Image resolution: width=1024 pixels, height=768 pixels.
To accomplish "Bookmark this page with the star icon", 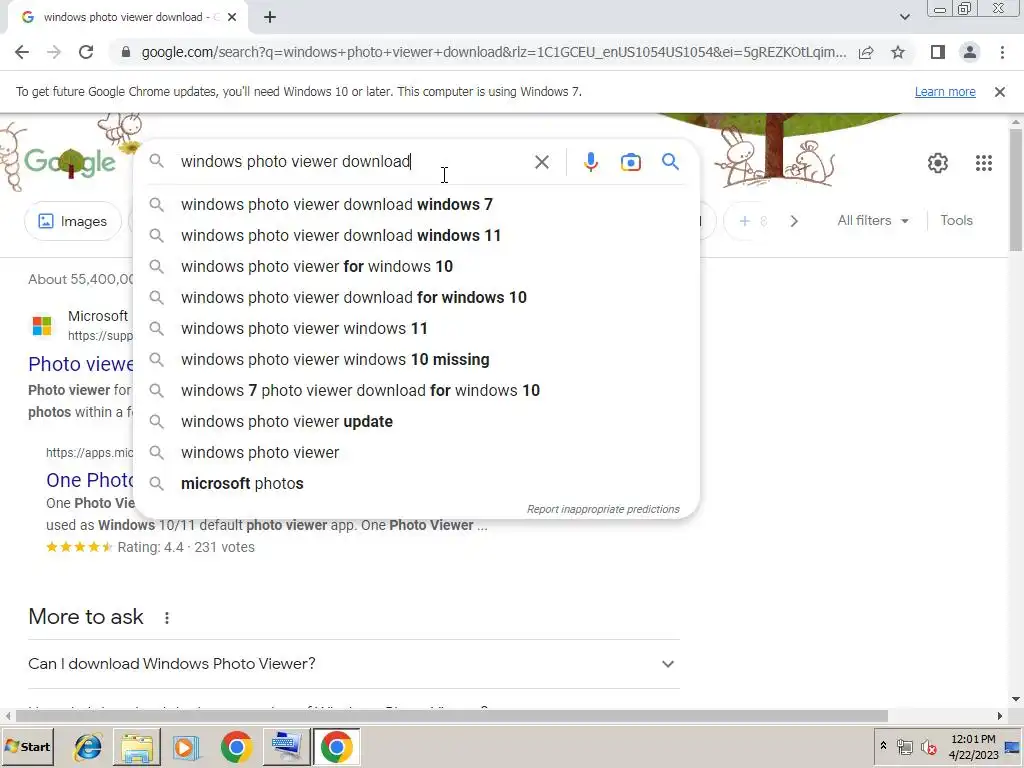I will click(x=898, y=52).
